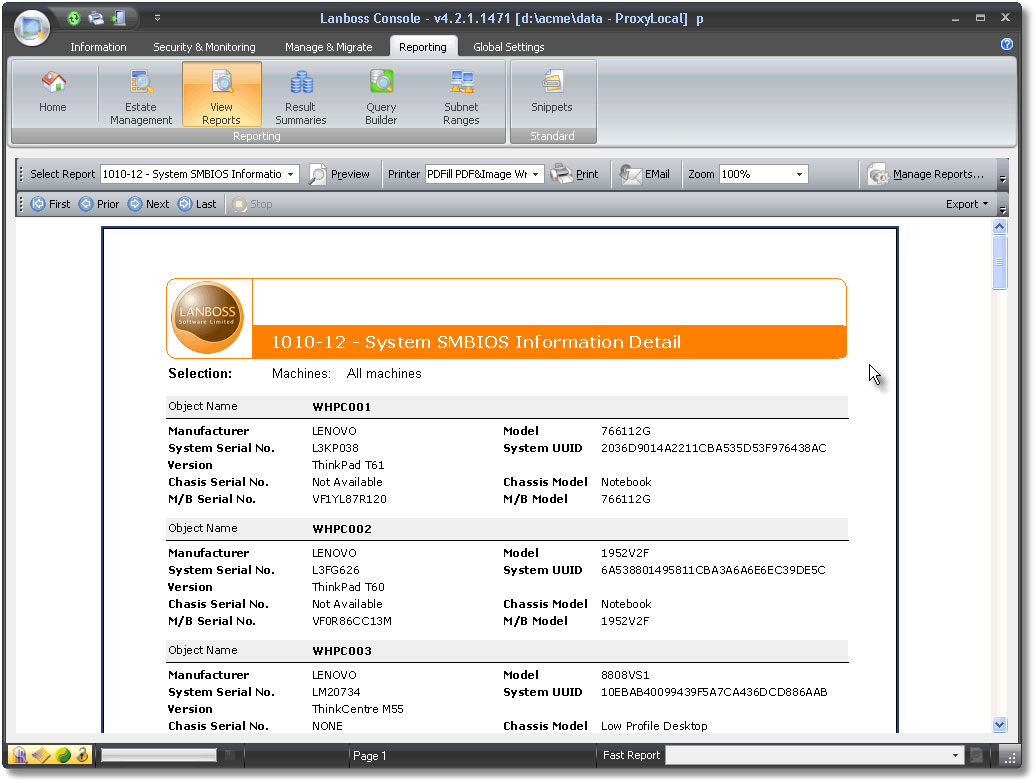The width and height of the screenshot is (1036, 783).
Task: Expand the navigation toolbar overflow arrow
Action: pos(1003,209)
